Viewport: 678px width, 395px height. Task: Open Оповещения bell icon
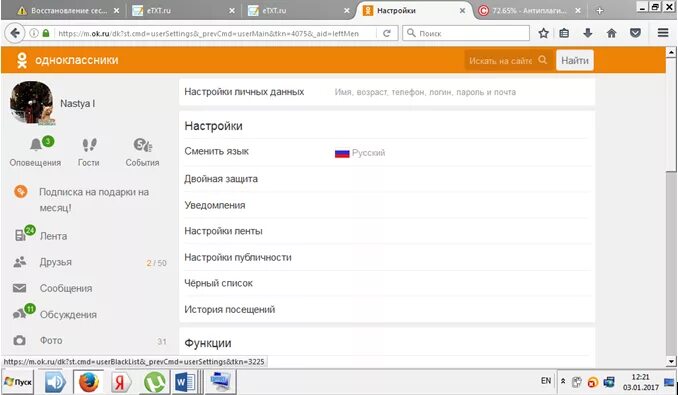tap(36, 145)
